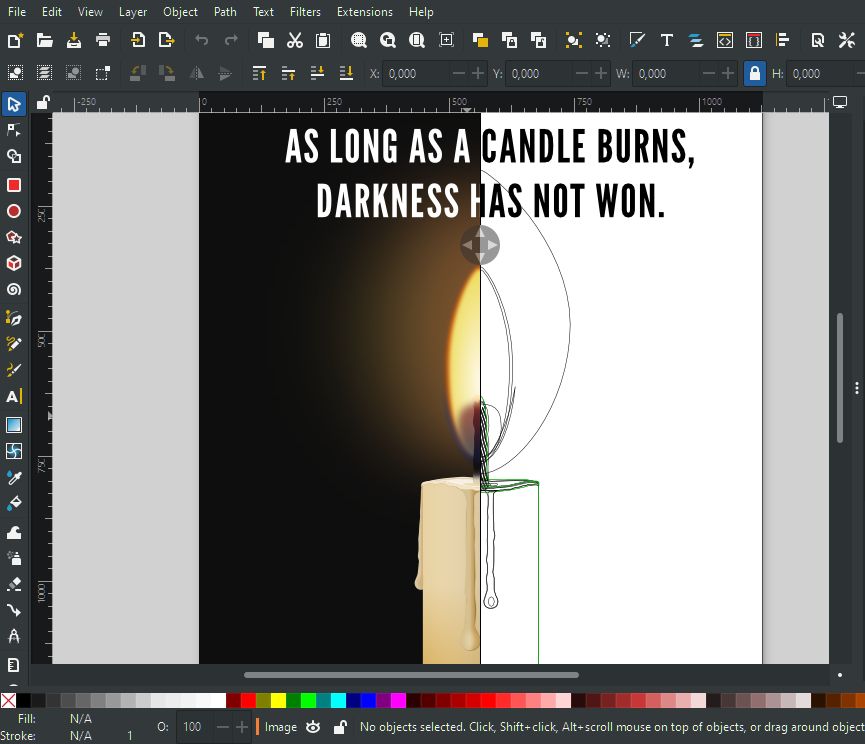Select the Pencil freehand tool

click(x=14, y=344)
